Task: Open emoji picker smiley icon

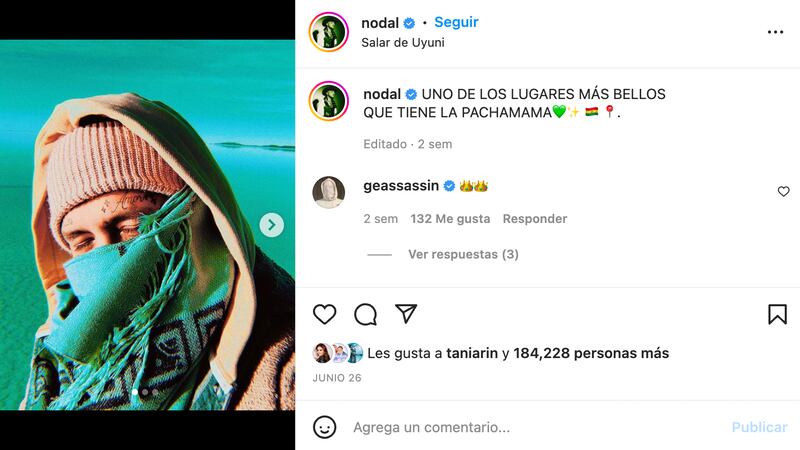Action: click(x=324, y=427)
